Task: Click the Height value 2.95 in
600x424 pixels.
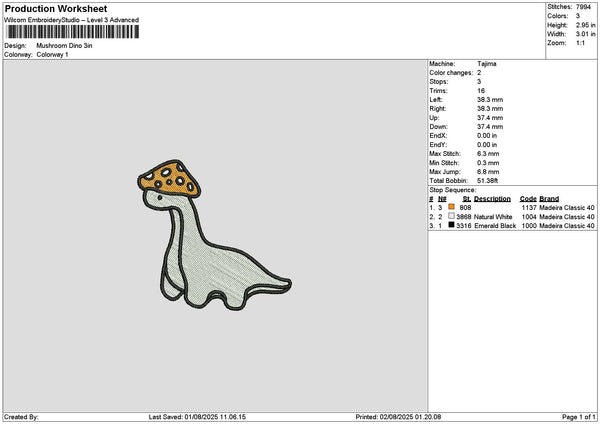Action: click(x=585, y=25)
